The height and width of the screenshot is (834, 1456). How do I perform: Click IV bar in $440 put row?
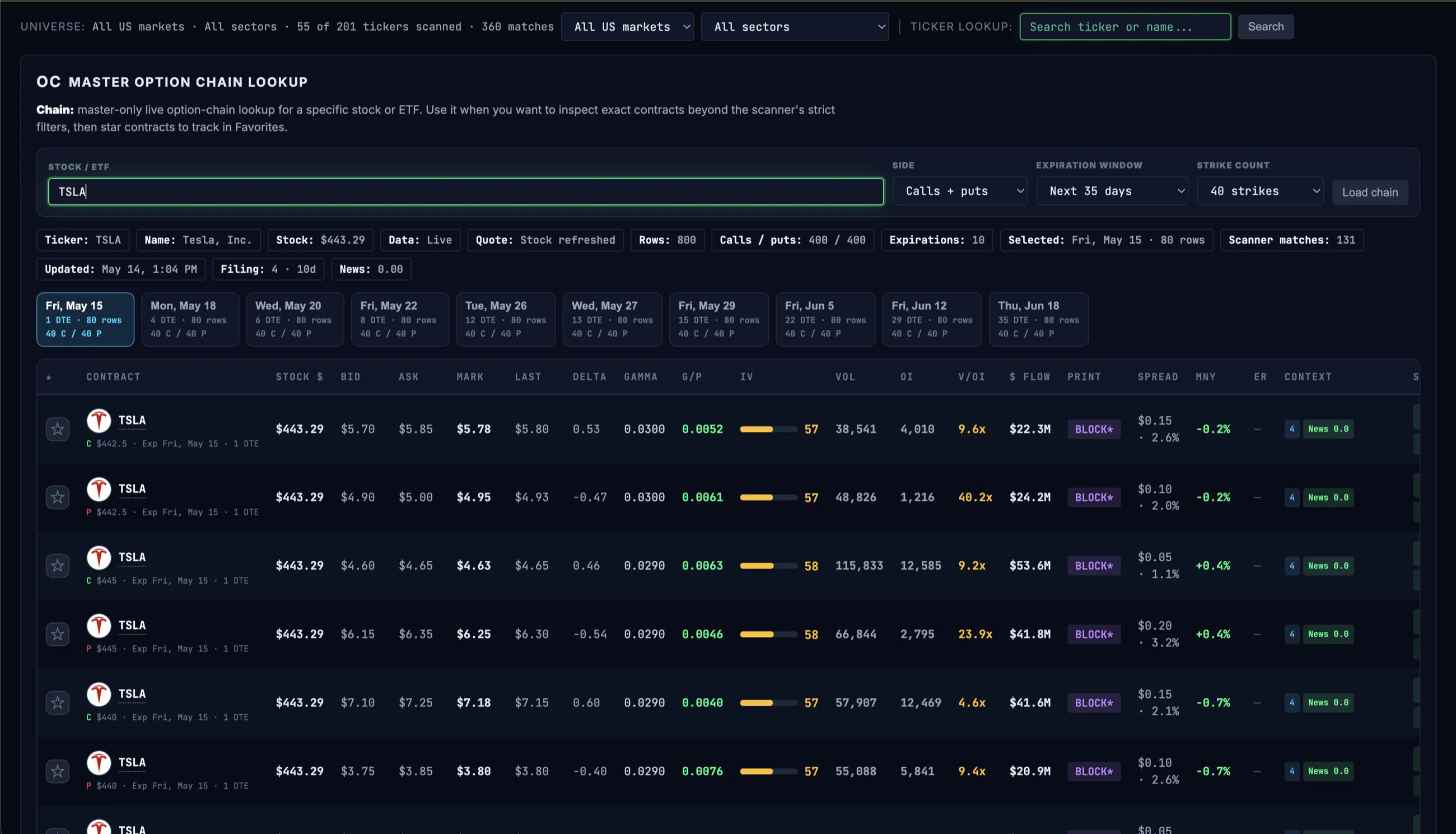tap(768, 771)
